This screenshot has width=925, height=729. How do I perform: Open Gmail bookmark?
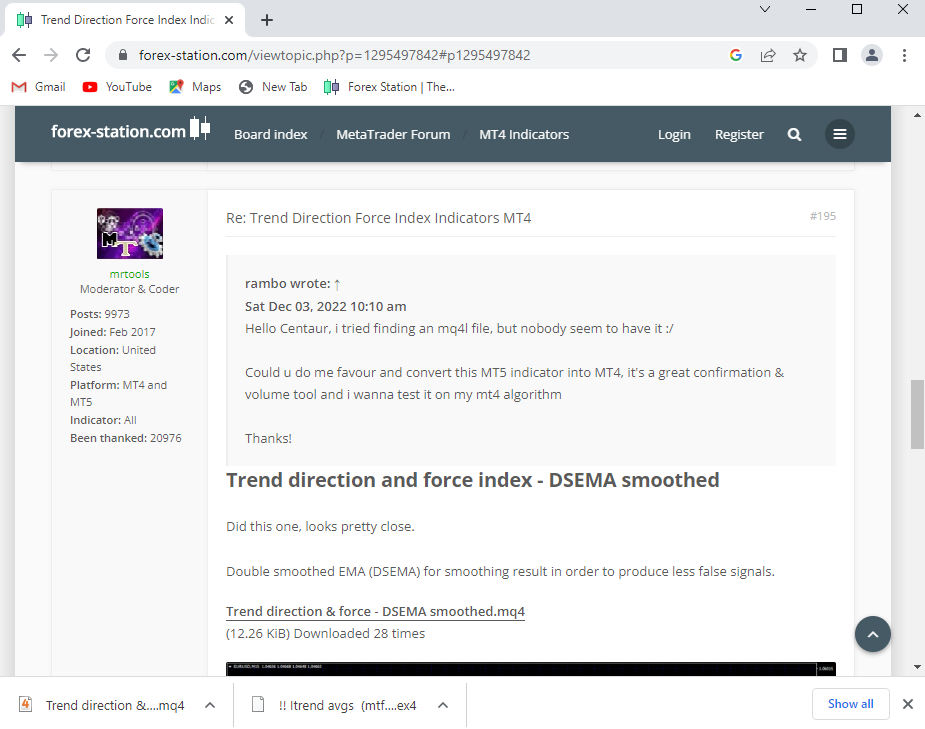(38, 87)
